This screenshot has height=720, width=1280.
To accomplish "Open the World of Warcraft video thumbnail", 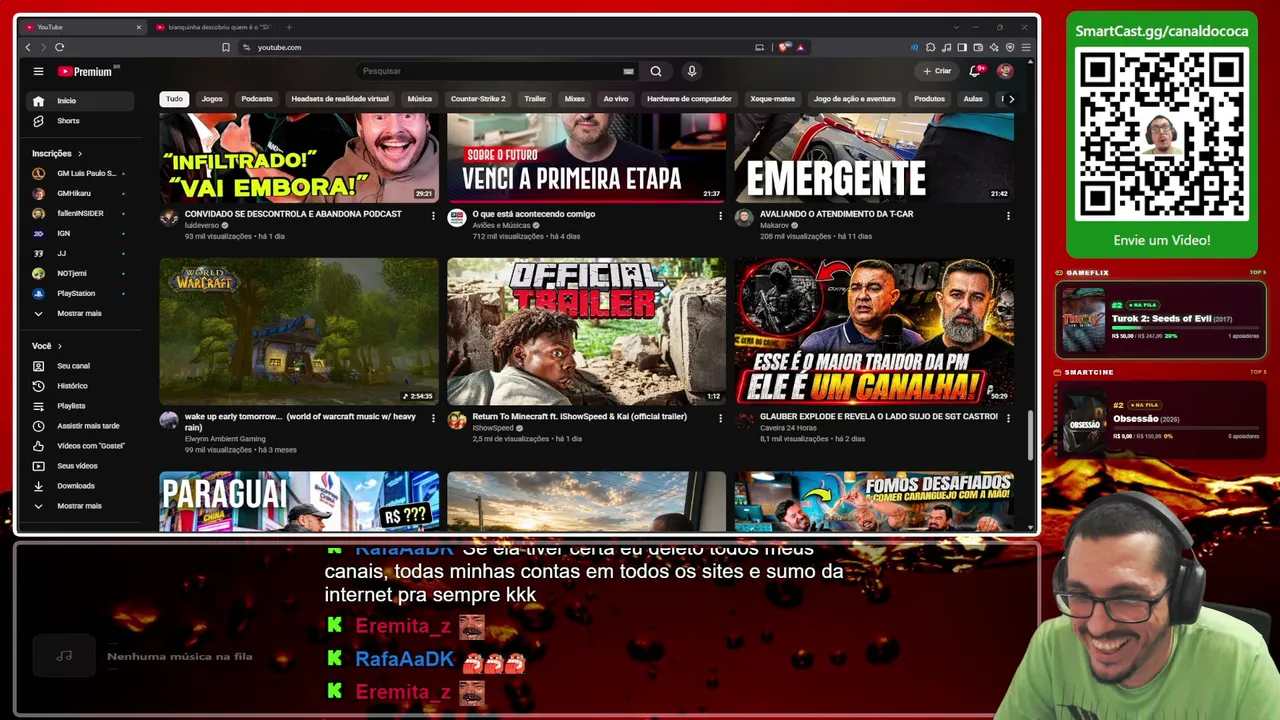I will tap(299, 331).
